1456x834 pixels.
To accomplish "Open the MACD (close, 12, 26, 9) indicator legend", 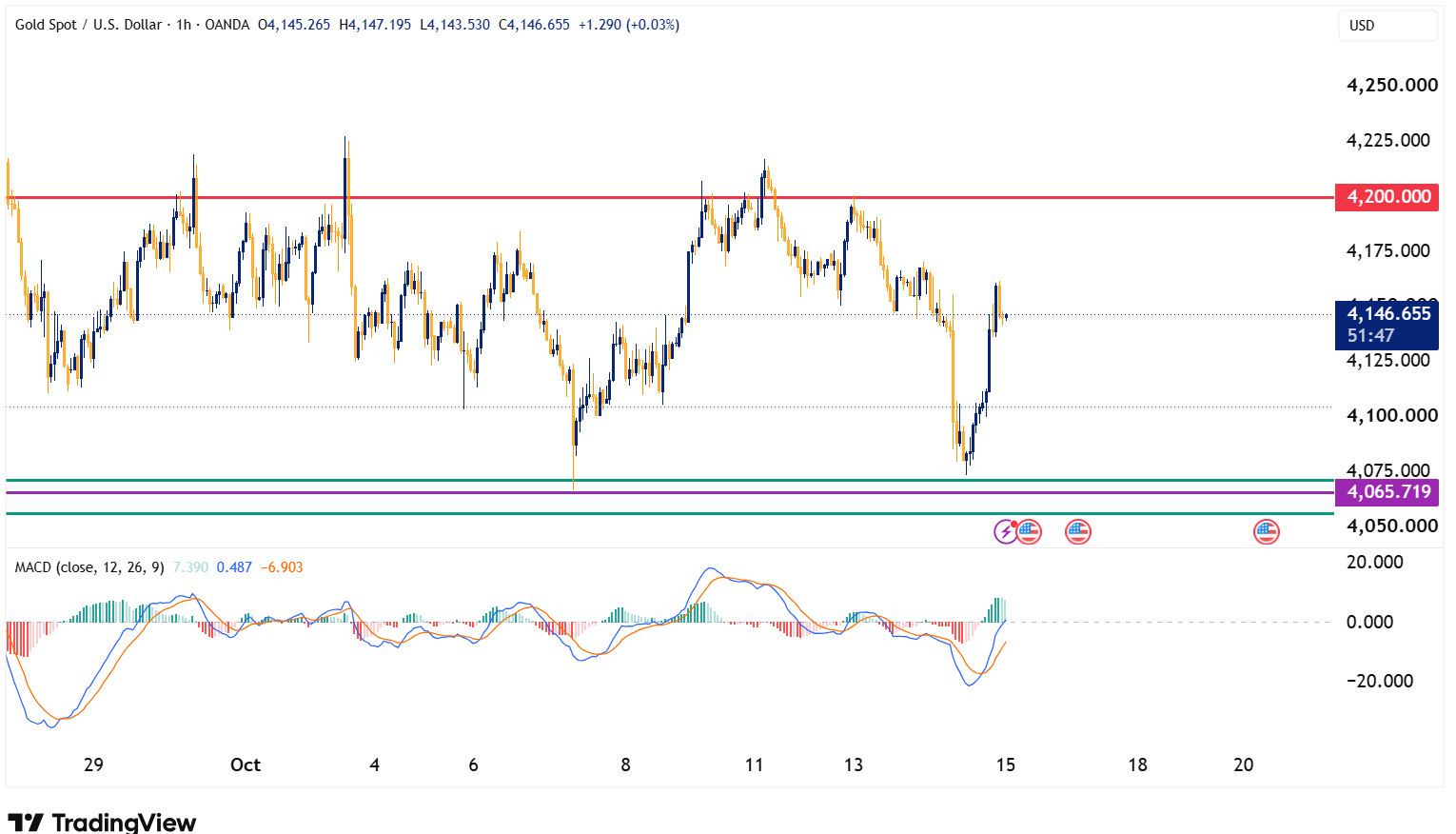I will pyautogui.click(x=89, y=567).
